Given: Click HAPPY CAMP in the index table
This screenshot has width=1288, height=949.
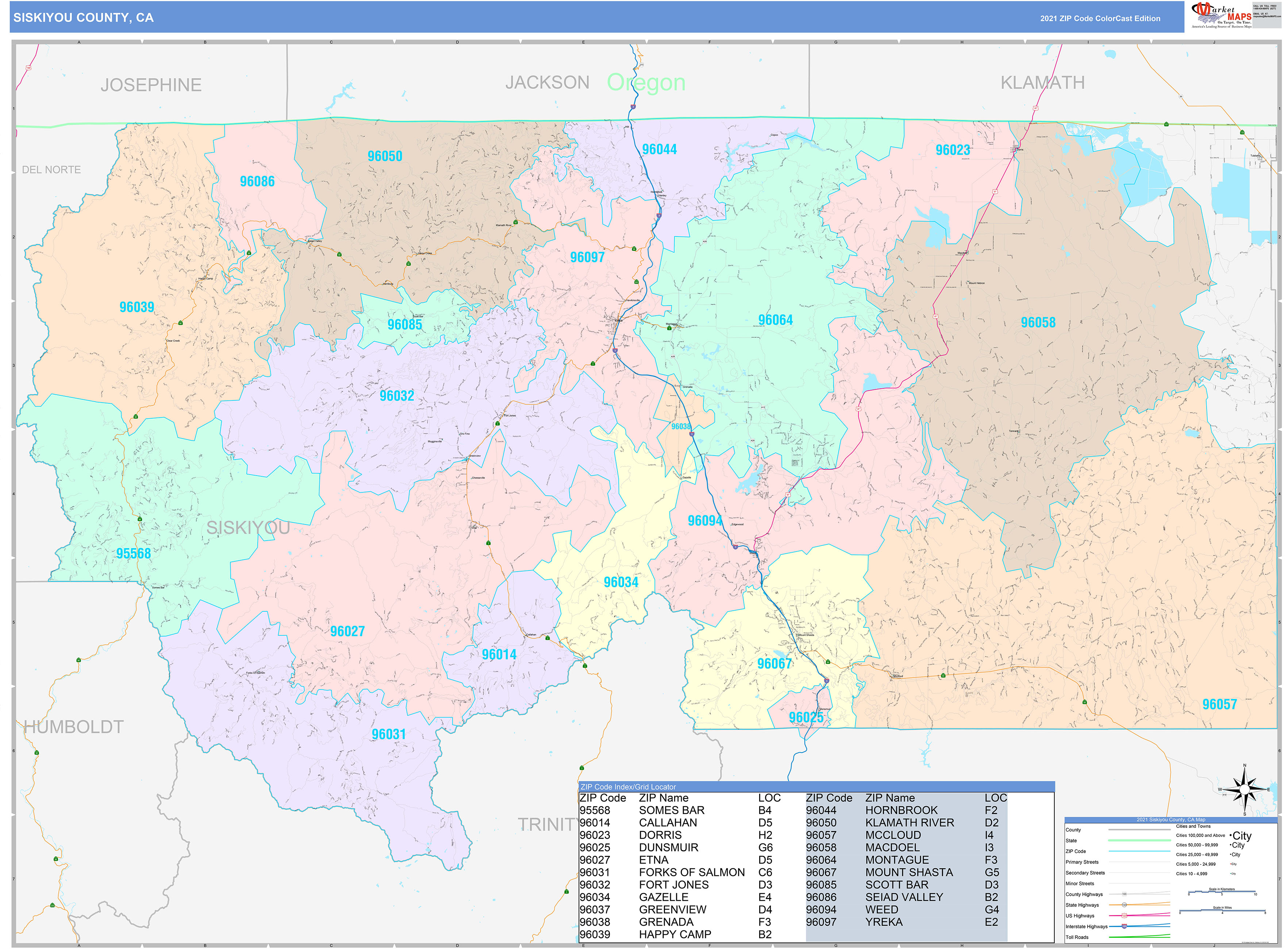Looking at the screenshot, I should pos(675,934).
